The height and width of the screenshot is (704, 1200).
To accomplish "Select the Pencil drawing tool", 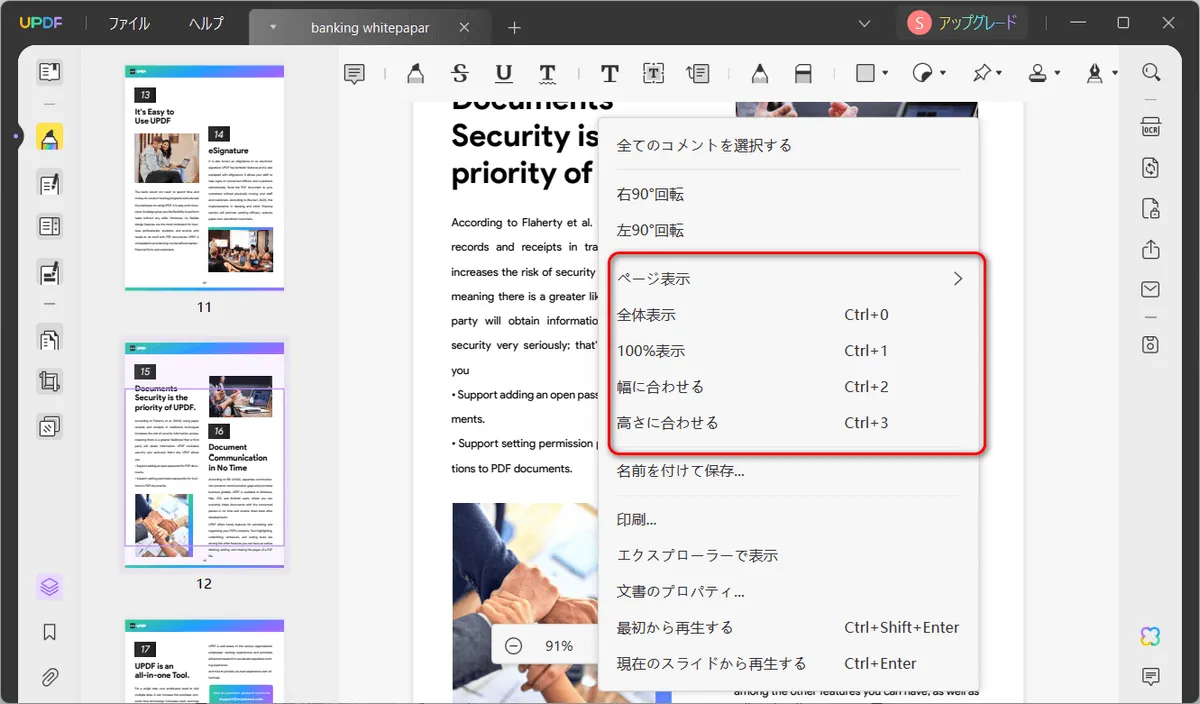I will click(759, 73).
